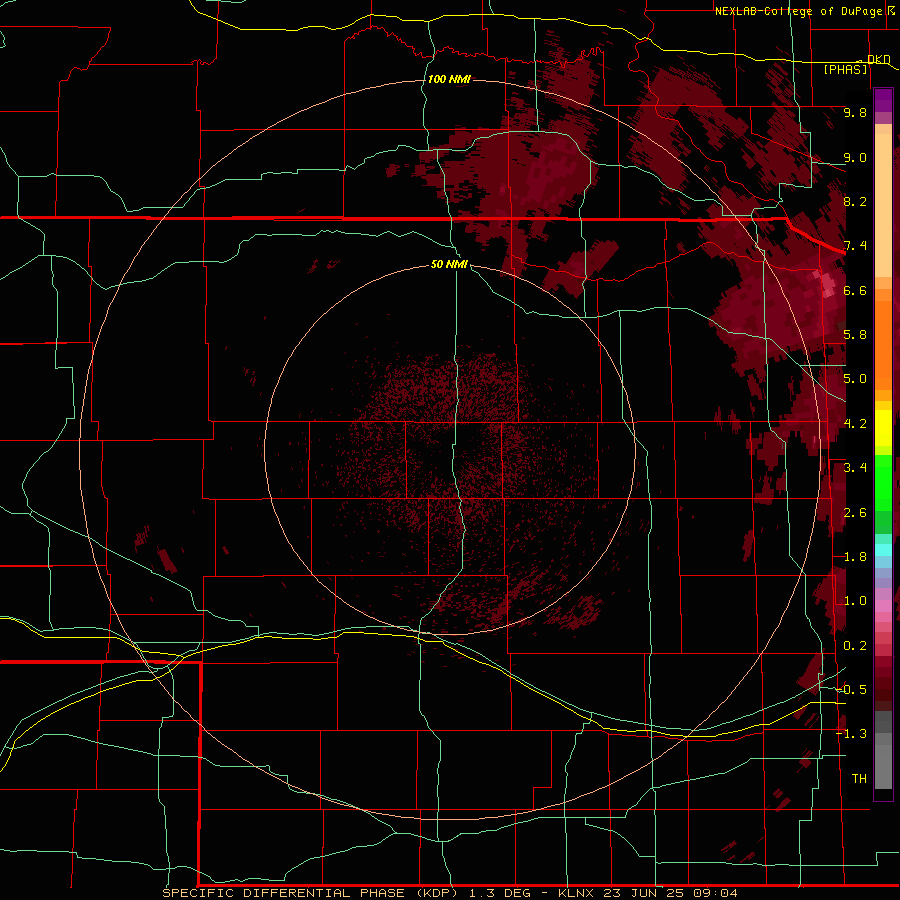The width and height of the screenshot is (900, 900).
Task: Click the cyan band of the color scale
Action: pyautogui.click(x=883, y=549)
